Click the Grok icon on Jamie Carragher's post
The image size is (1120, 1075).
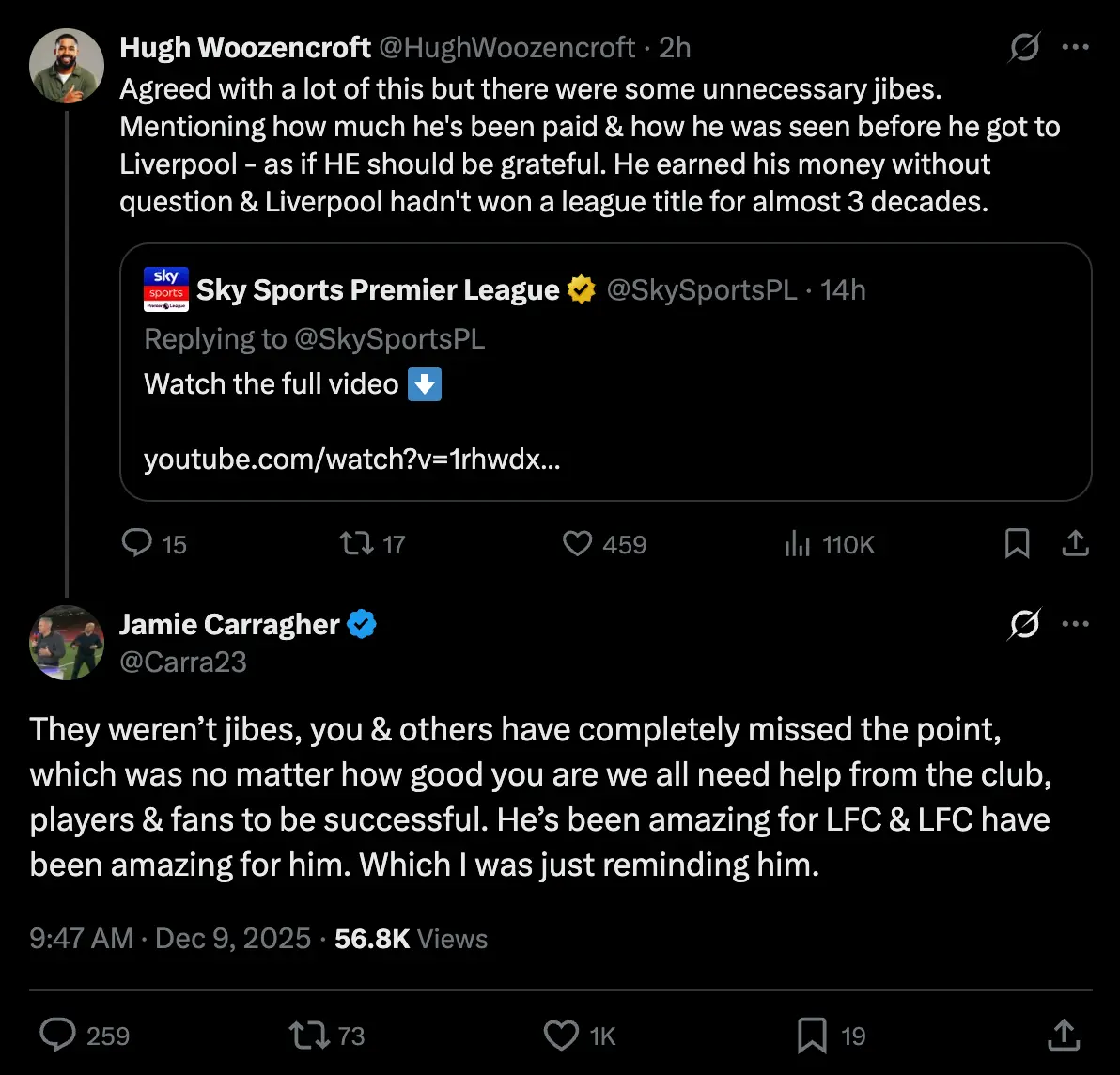click(1024, 624)
